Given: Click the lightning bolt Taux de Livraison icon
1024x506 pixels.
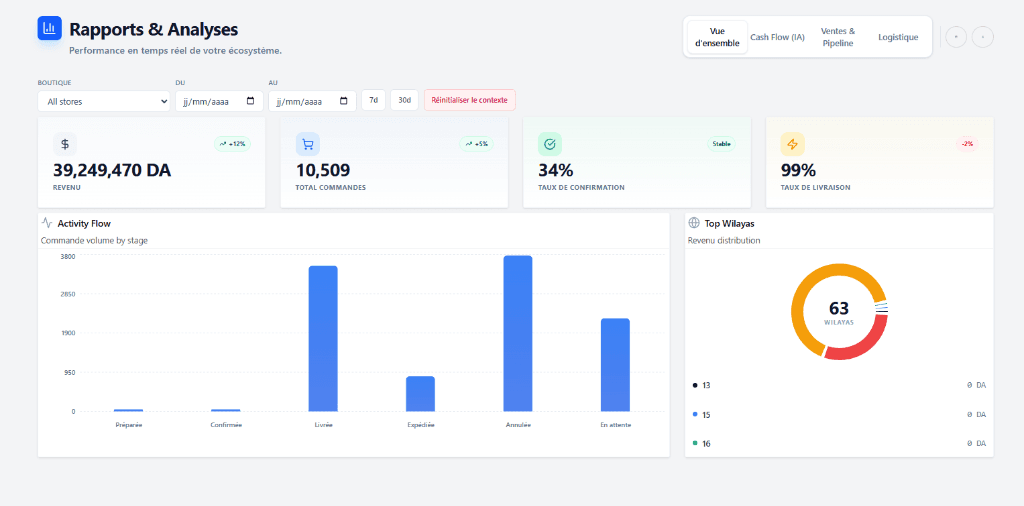Looking at the screenshot, I should tap(793, 144).
